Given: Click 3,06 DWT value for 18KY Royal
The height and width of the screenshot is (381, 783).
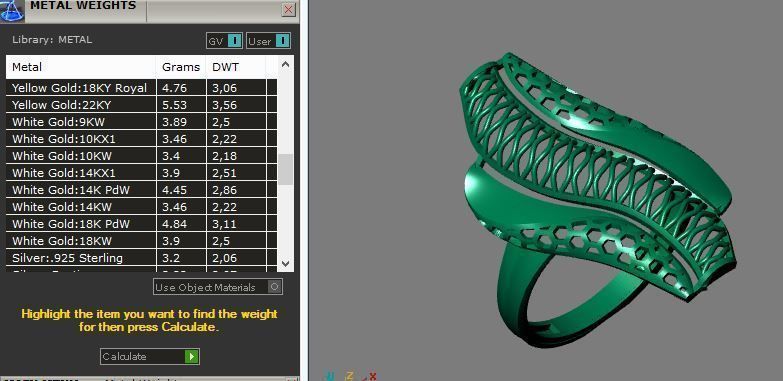Looking at the screenshot, I should [x=224, y=88].
